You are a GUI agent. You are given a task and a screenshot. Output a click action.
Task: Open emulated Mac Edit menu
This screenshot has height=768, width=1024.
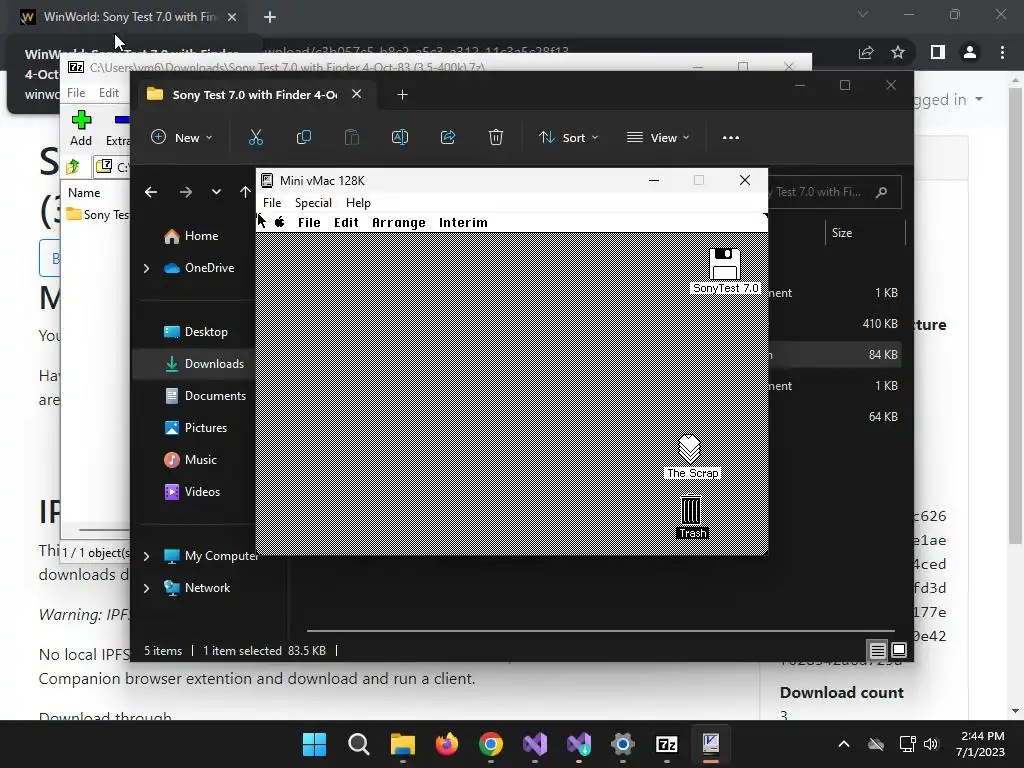(x=346, y=223)
